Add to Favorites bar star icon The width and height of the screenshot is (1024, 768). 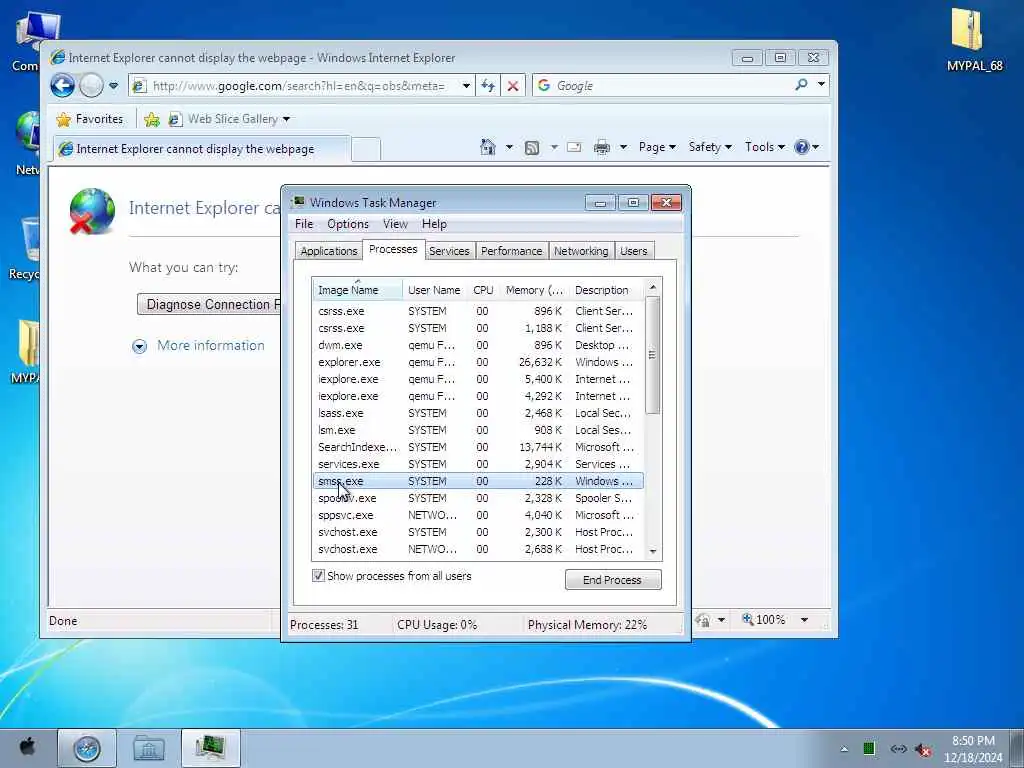point(152,119)
